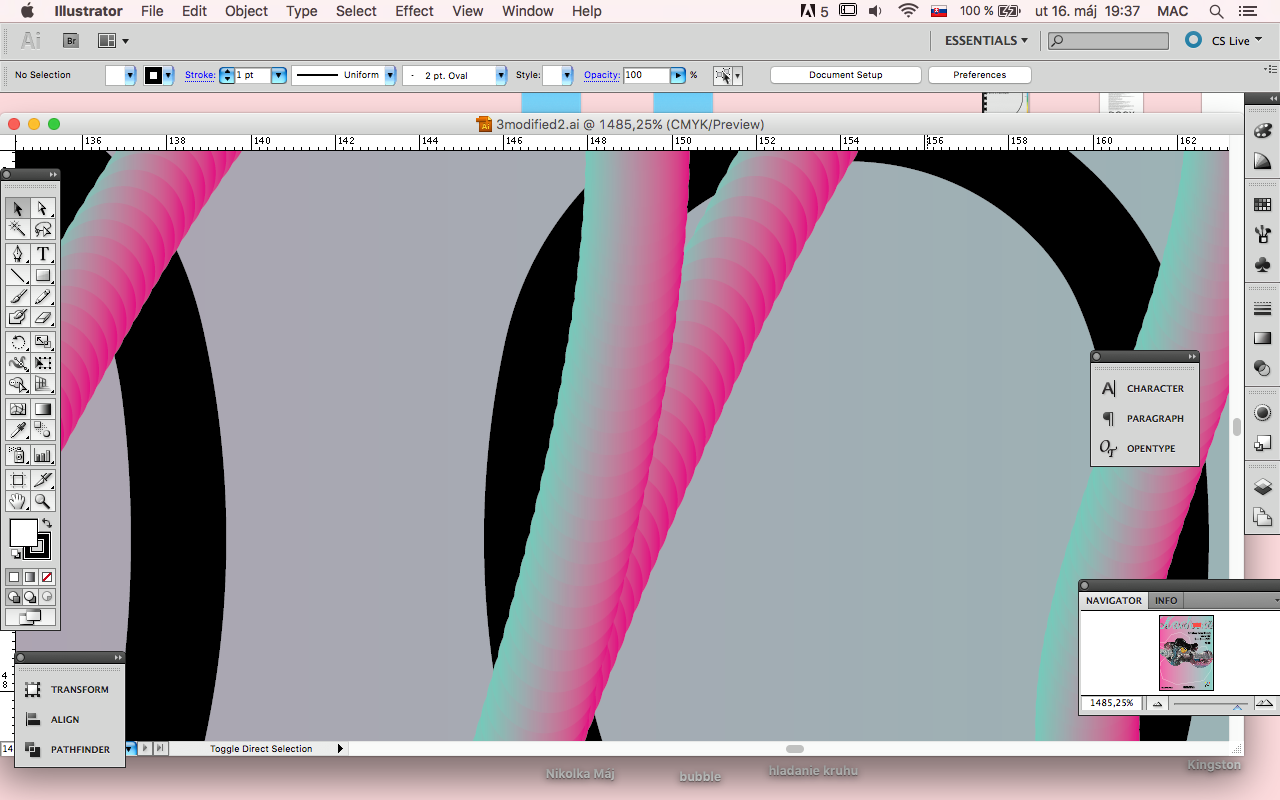
Task: Open the fill color dropdown
Action: coord(129,75)
